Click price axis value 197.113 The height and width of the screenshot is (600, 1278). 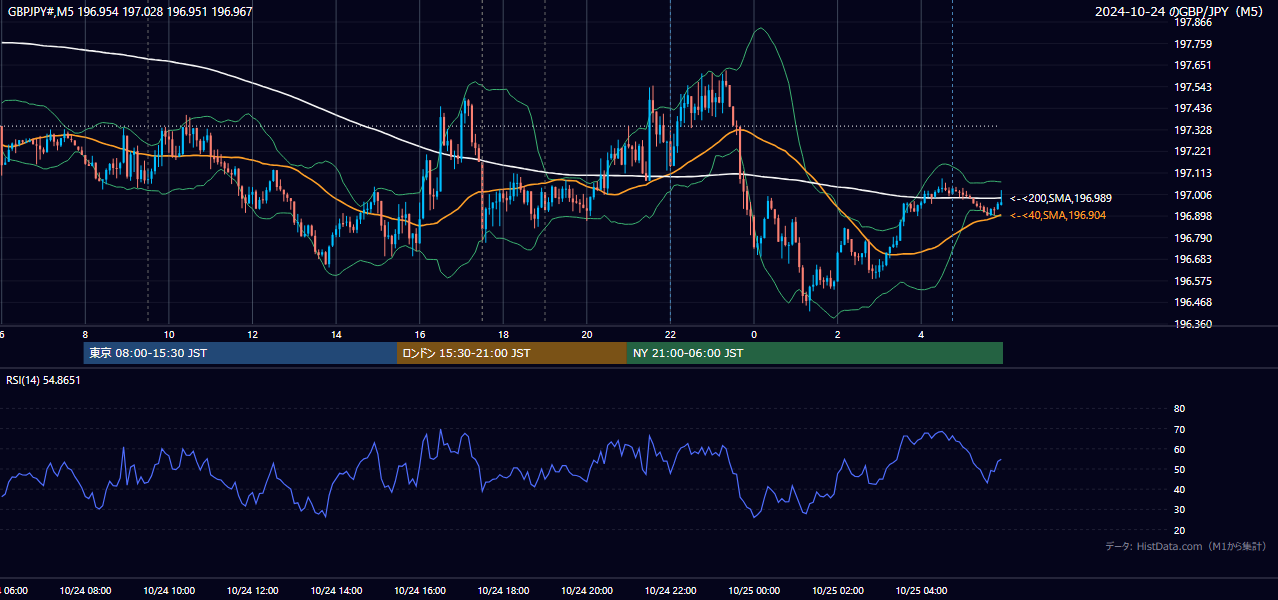[x=1194, y=173]
